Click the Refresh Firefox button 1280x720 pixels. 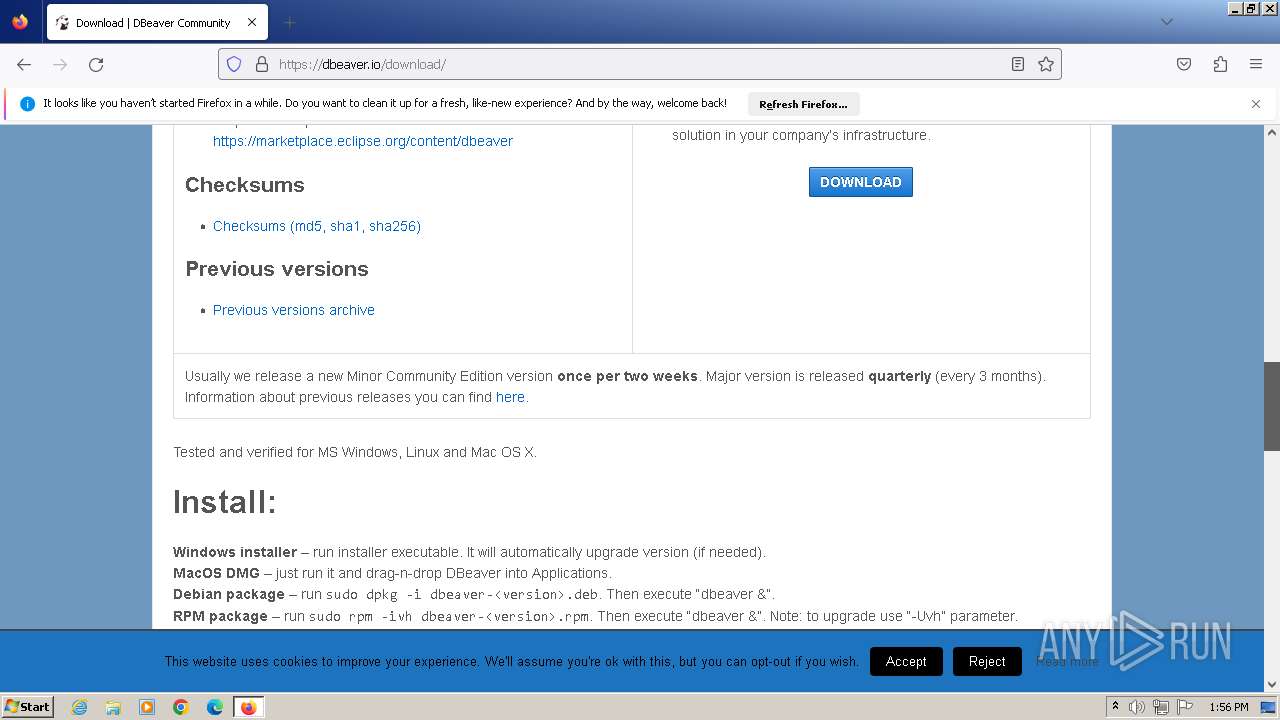[x=803, y=104]
